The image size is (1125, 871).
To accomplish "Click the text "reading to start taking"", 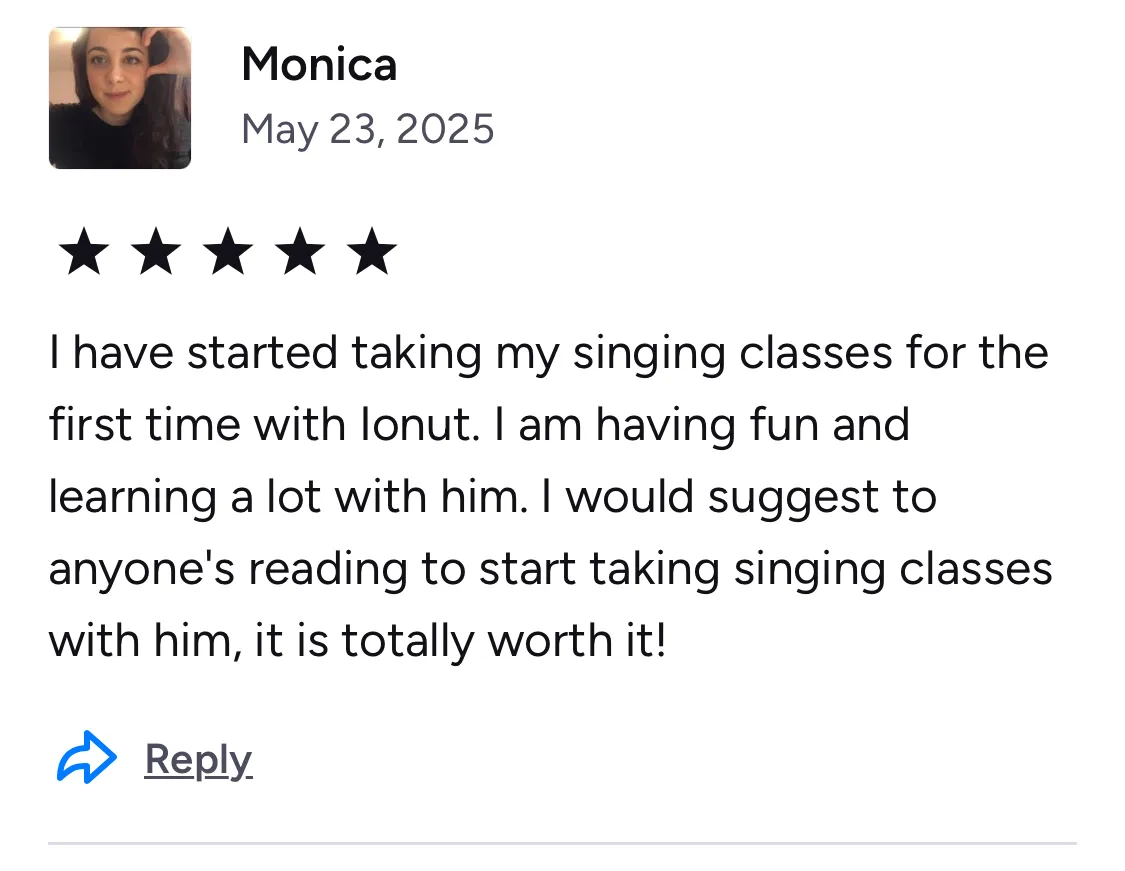I will click(484, 570).
